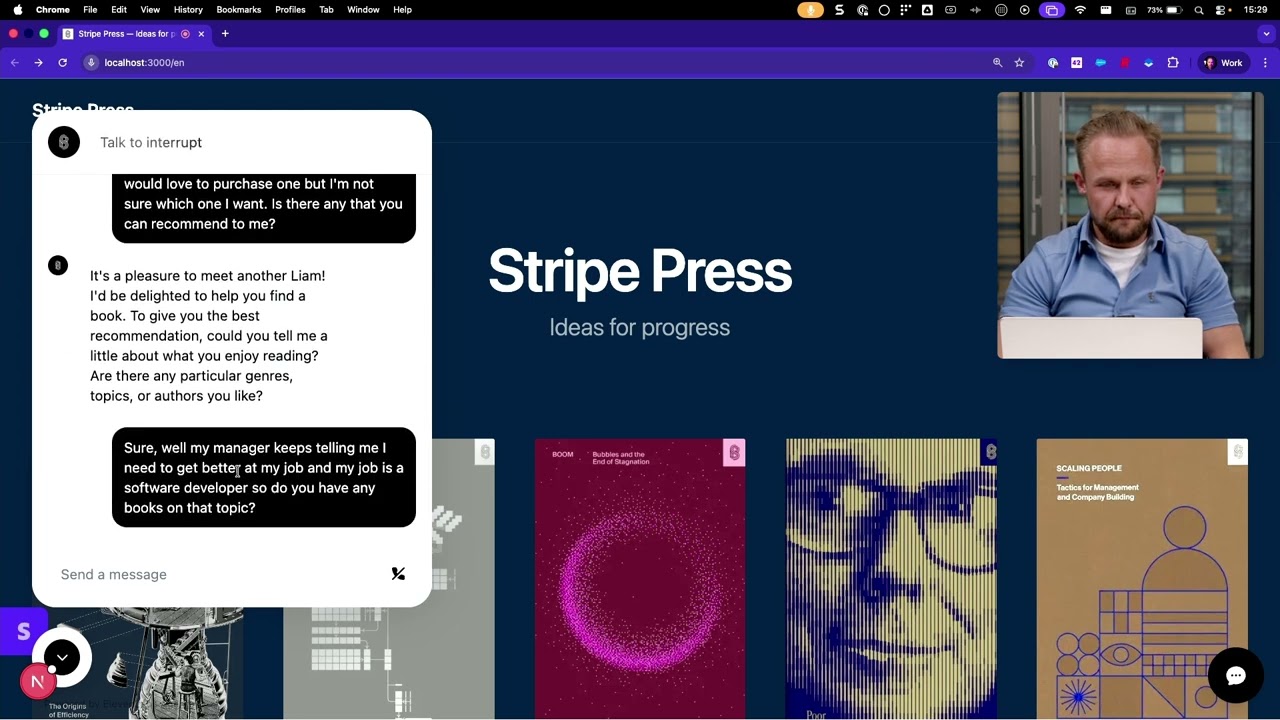The width and height of the screenshot is (1280, 720).
Task: Bookmark this page with the star
Action: (x=1019, y=62)
